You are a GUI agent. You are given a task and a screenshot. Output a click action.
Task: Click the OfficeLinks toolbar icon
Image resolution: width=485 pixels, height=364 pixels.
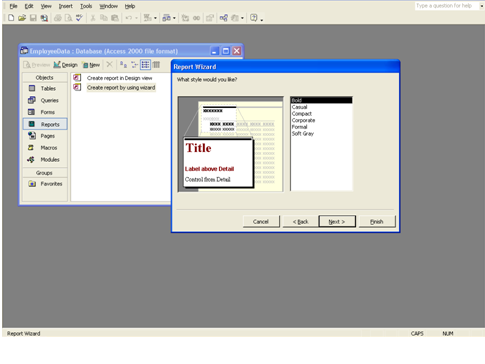point(147,18)
